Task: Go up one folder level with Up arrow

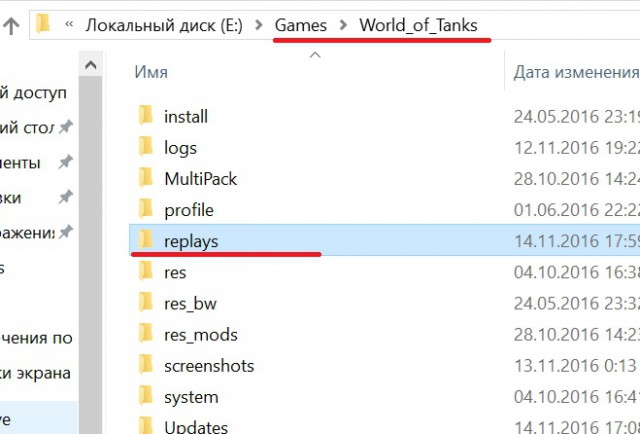Action: coord(11,26)
